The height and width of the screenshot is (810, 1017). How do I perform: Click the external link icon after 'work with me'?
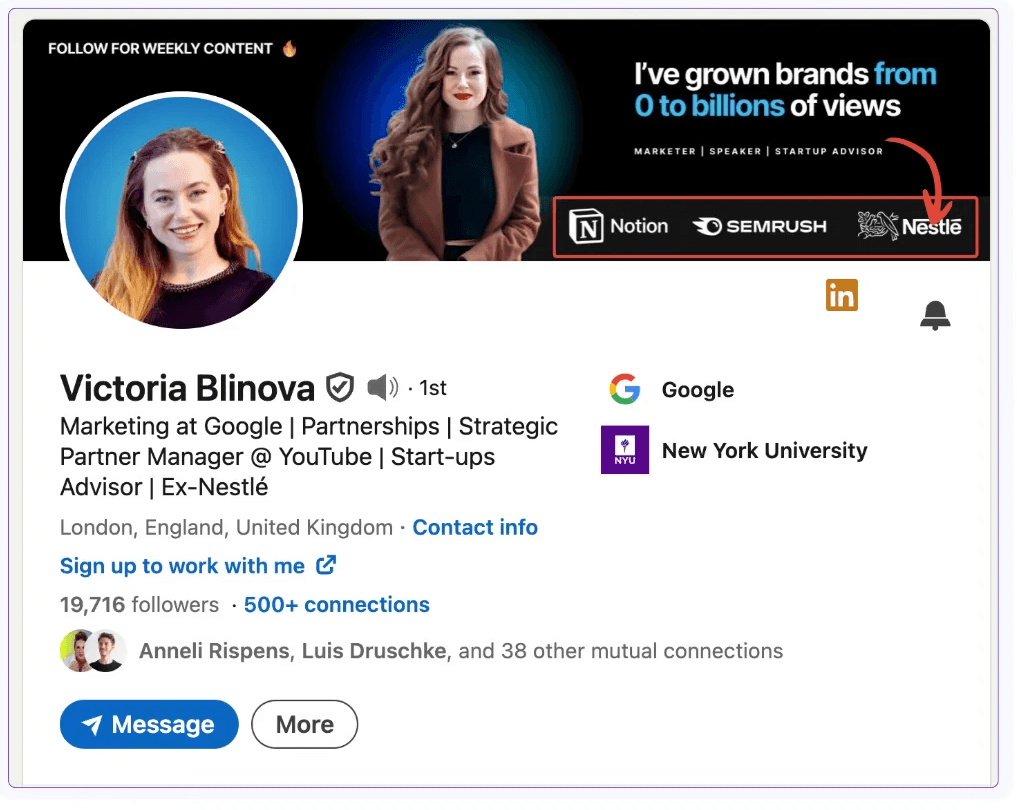click(326, 565)
